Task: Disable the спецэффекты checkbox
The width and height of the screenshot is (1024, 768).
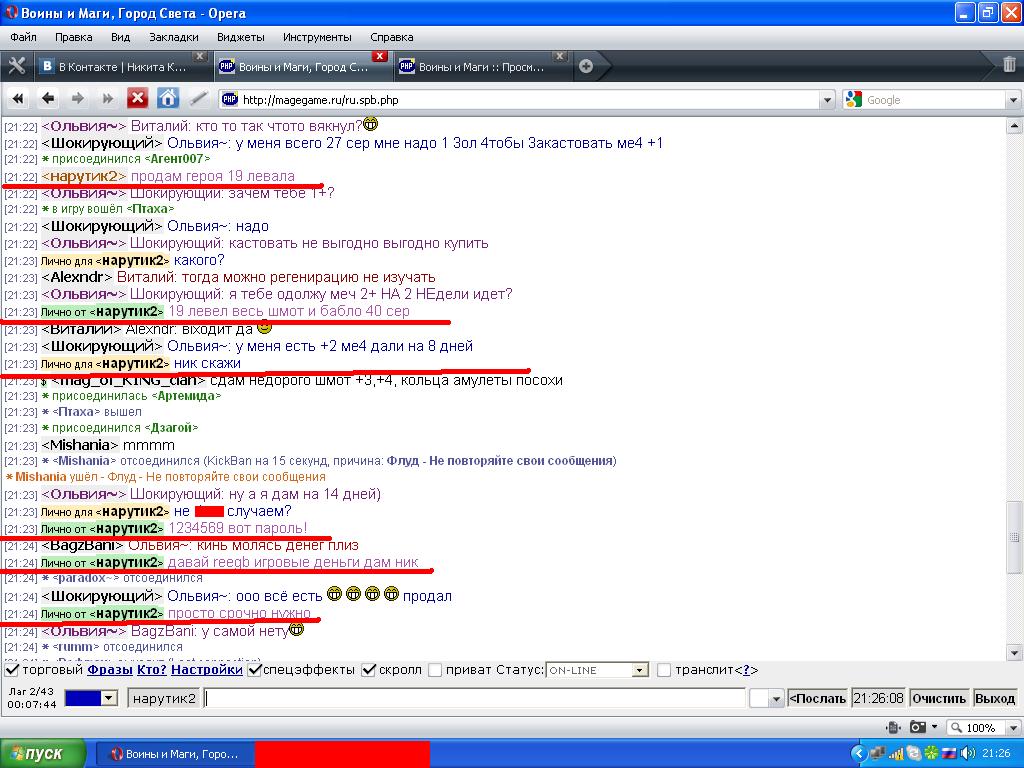Action: (x=255, y=670)
